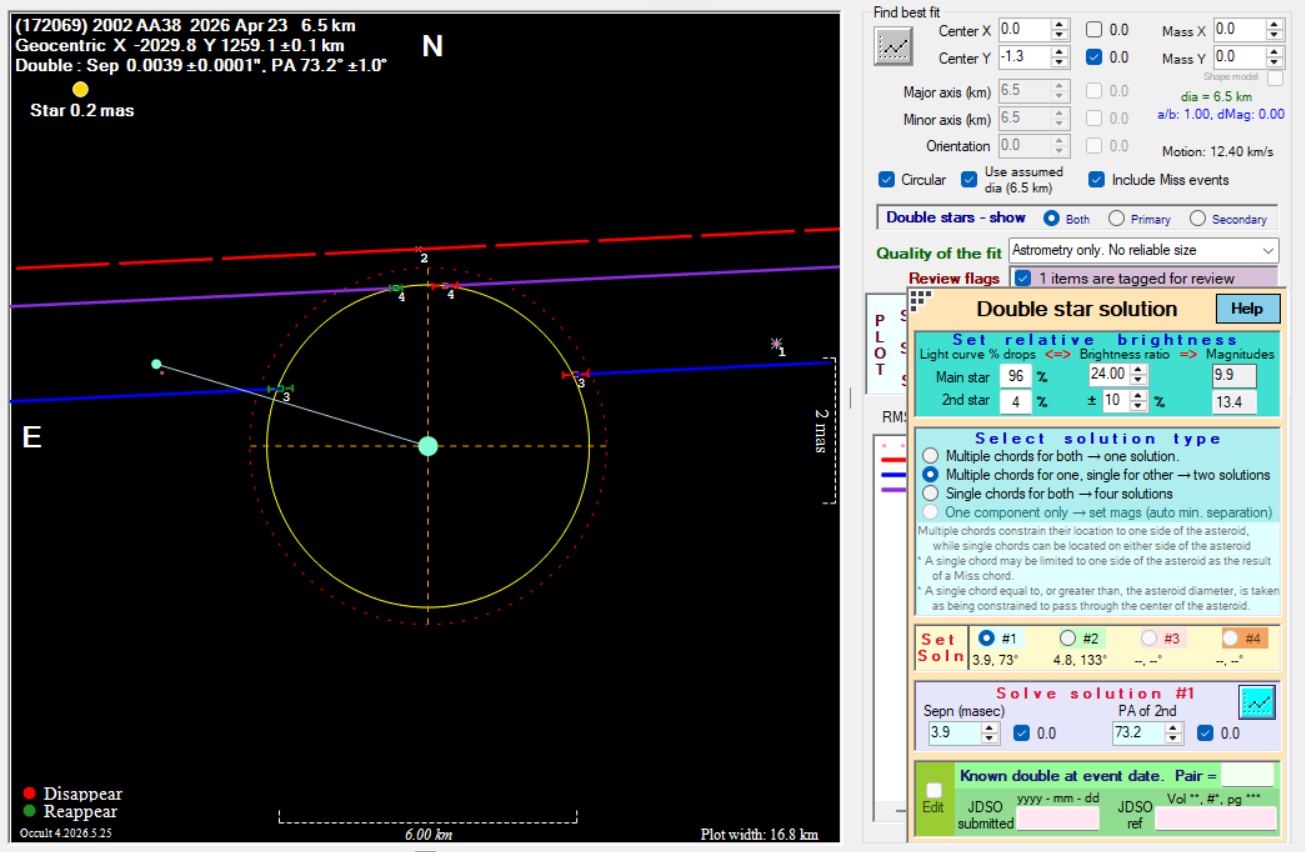This screenshot has width=1305, height=852.
Task: Click the 'Star 0.2 mas' label in plot
Action: pyautogui.click(x=82, y=110)
